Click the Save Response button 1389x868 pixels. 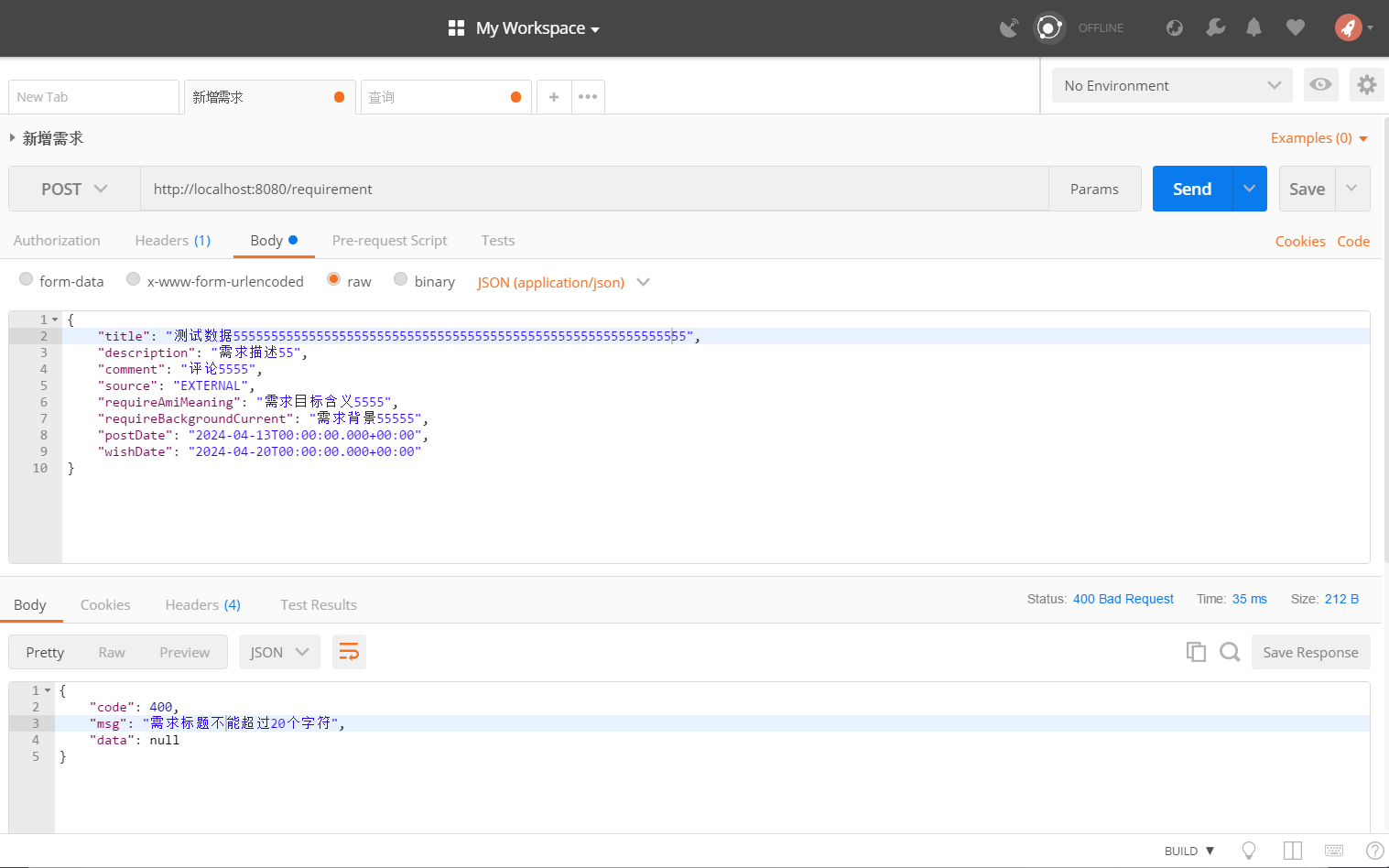(1310, 652)
